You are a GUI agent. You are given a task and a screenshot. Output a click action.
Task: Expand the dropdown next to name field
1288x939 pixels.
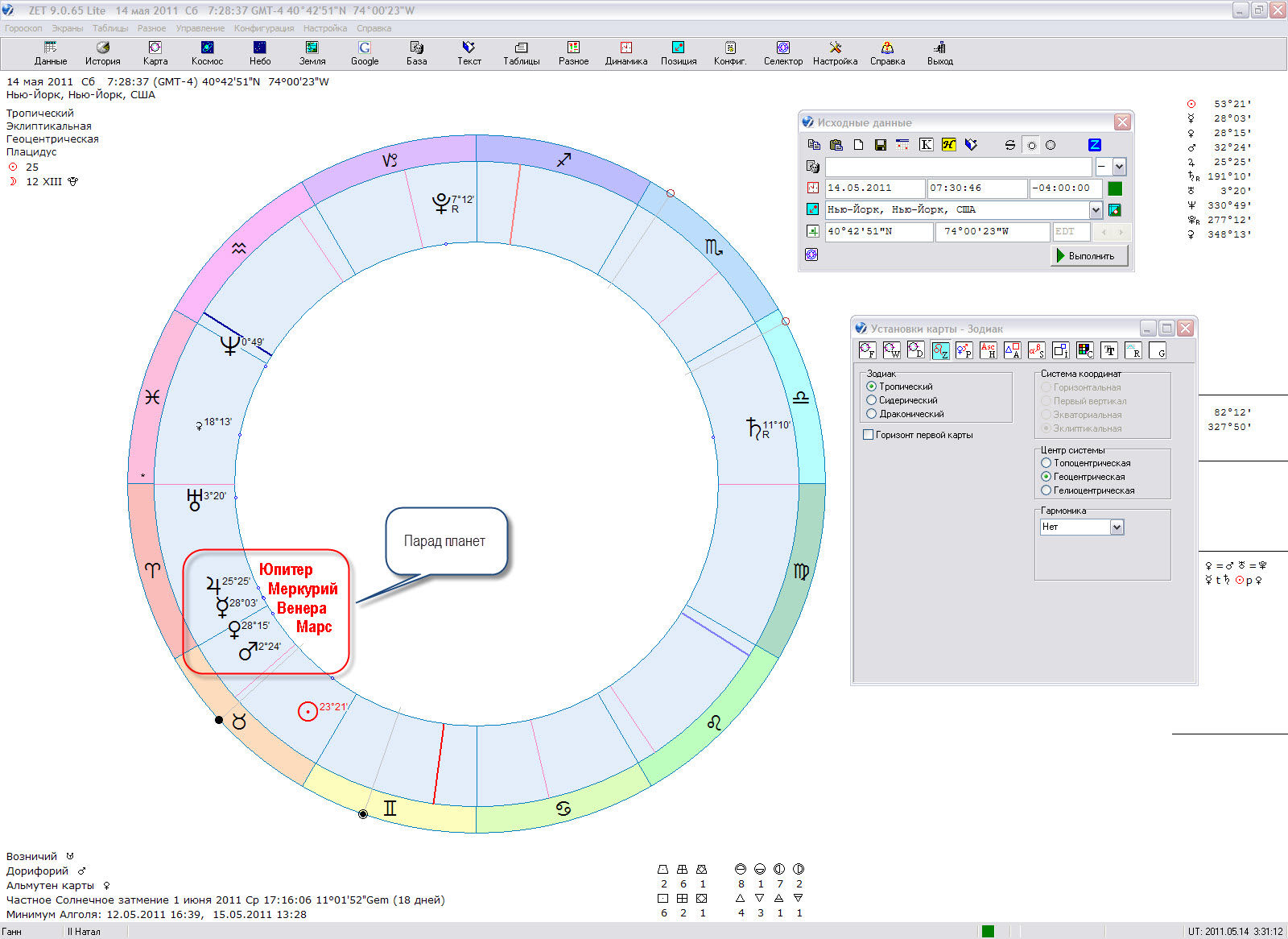pos(1119,167)
